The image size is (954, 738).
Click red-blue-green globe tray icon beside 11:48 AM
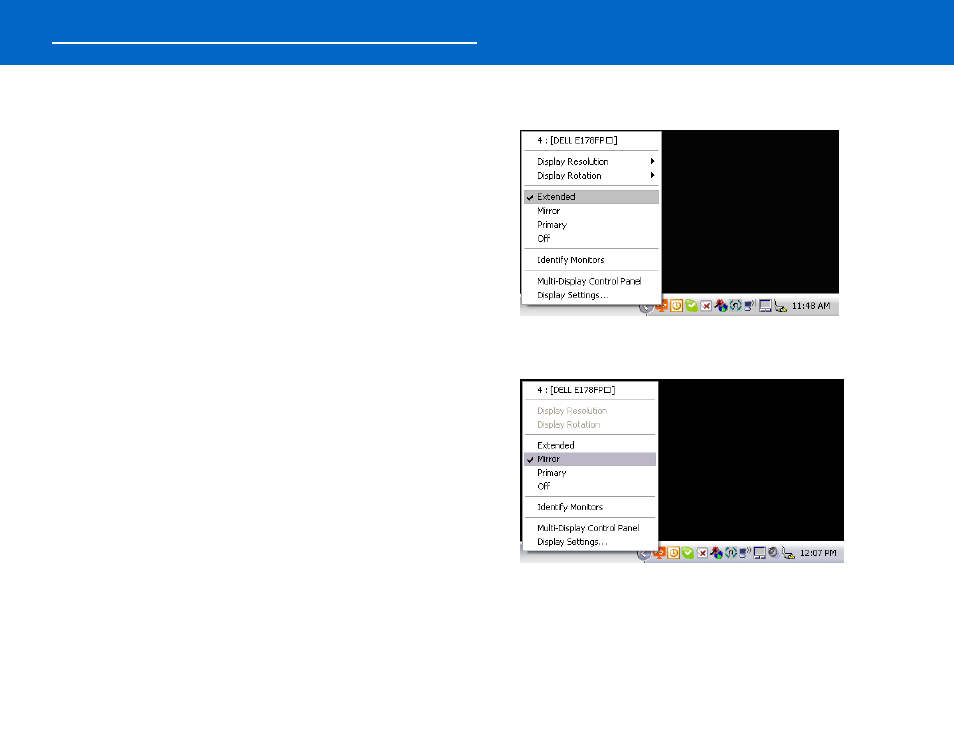tap(721, 305)
